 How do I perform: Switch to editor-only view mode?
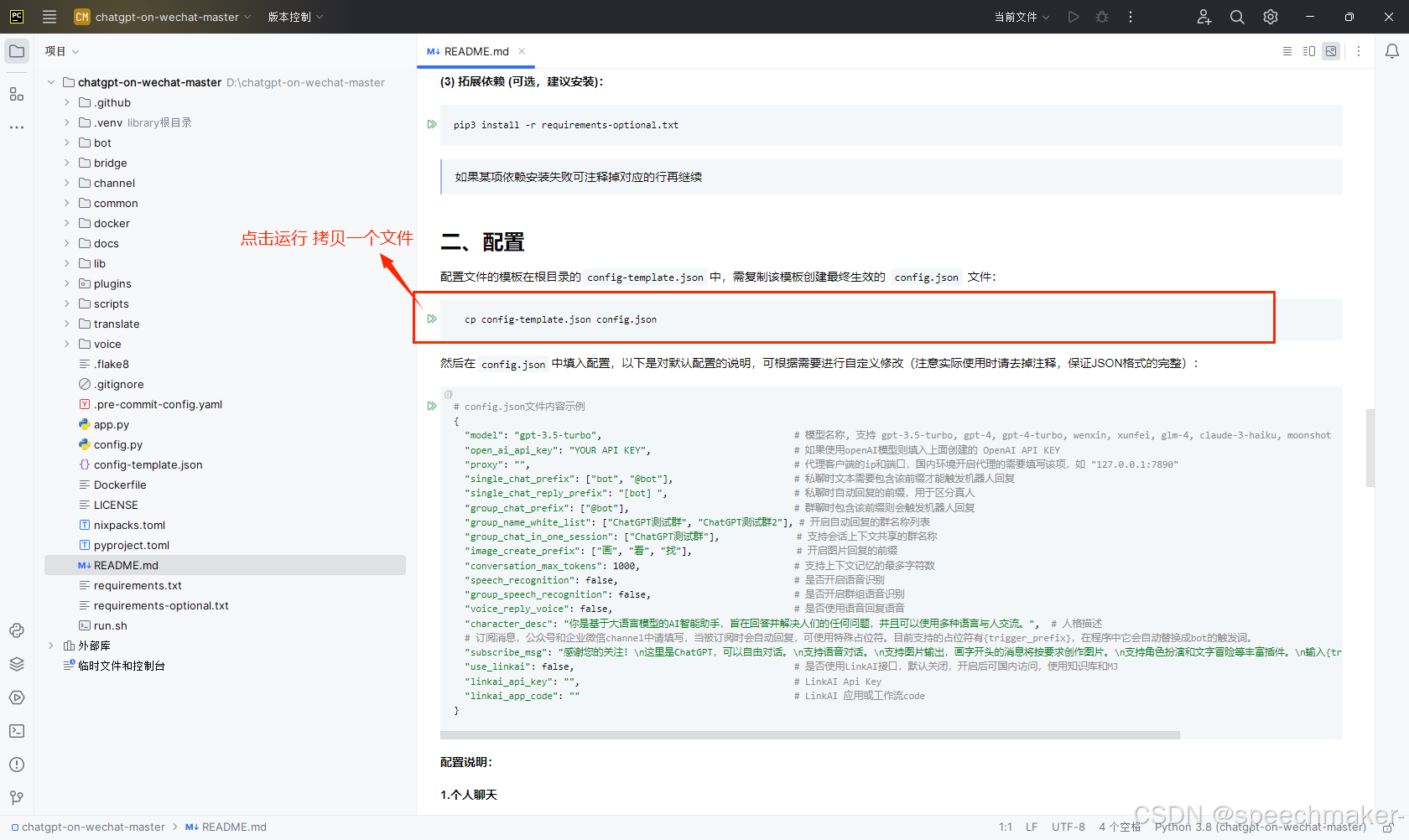(x=1287, y=51)
